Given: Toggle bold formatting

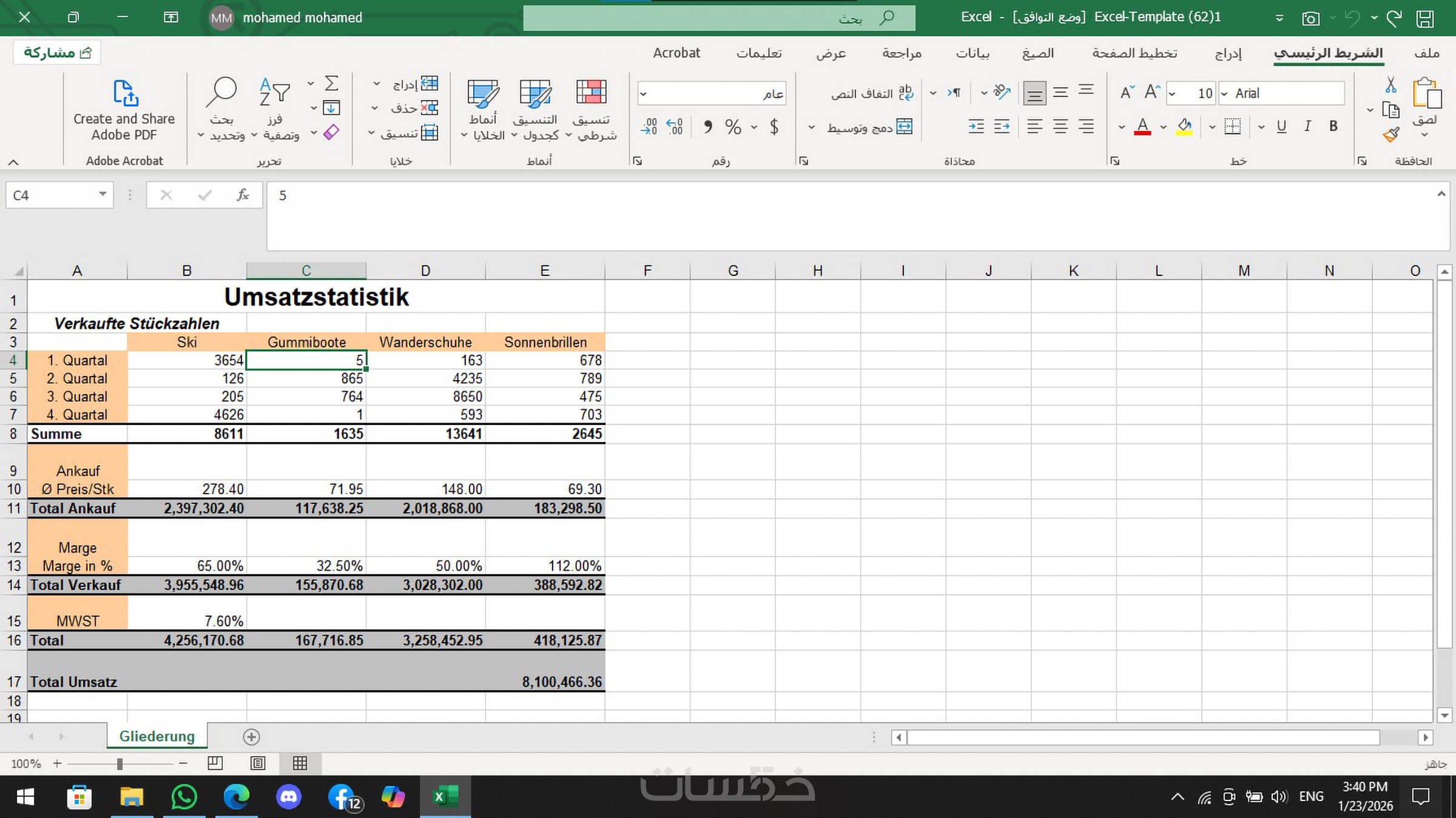Looking at the screenshot, I should click(1333, 126).
